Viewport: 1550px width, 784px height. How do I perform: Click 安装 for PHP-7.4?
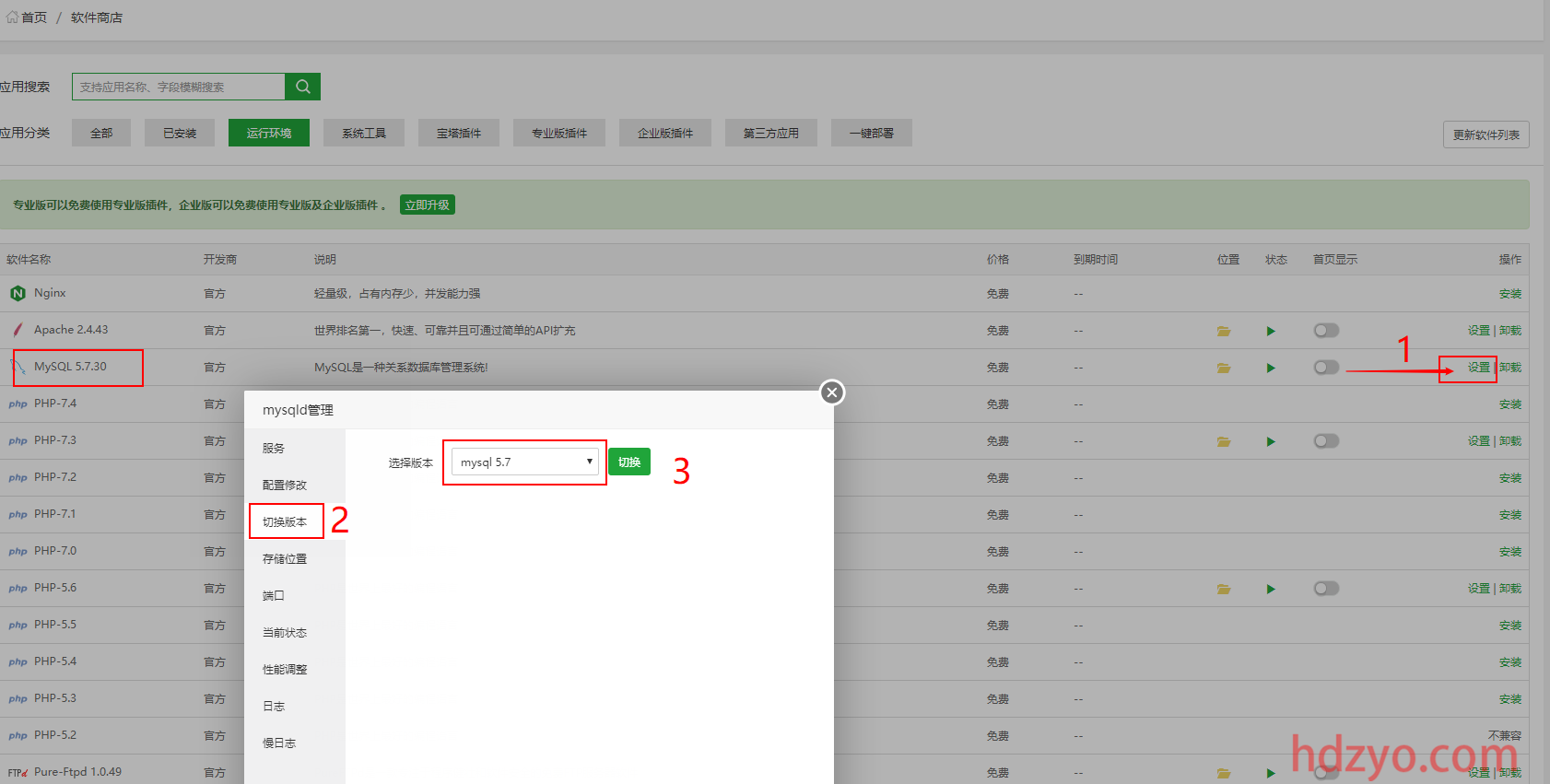1510,404
